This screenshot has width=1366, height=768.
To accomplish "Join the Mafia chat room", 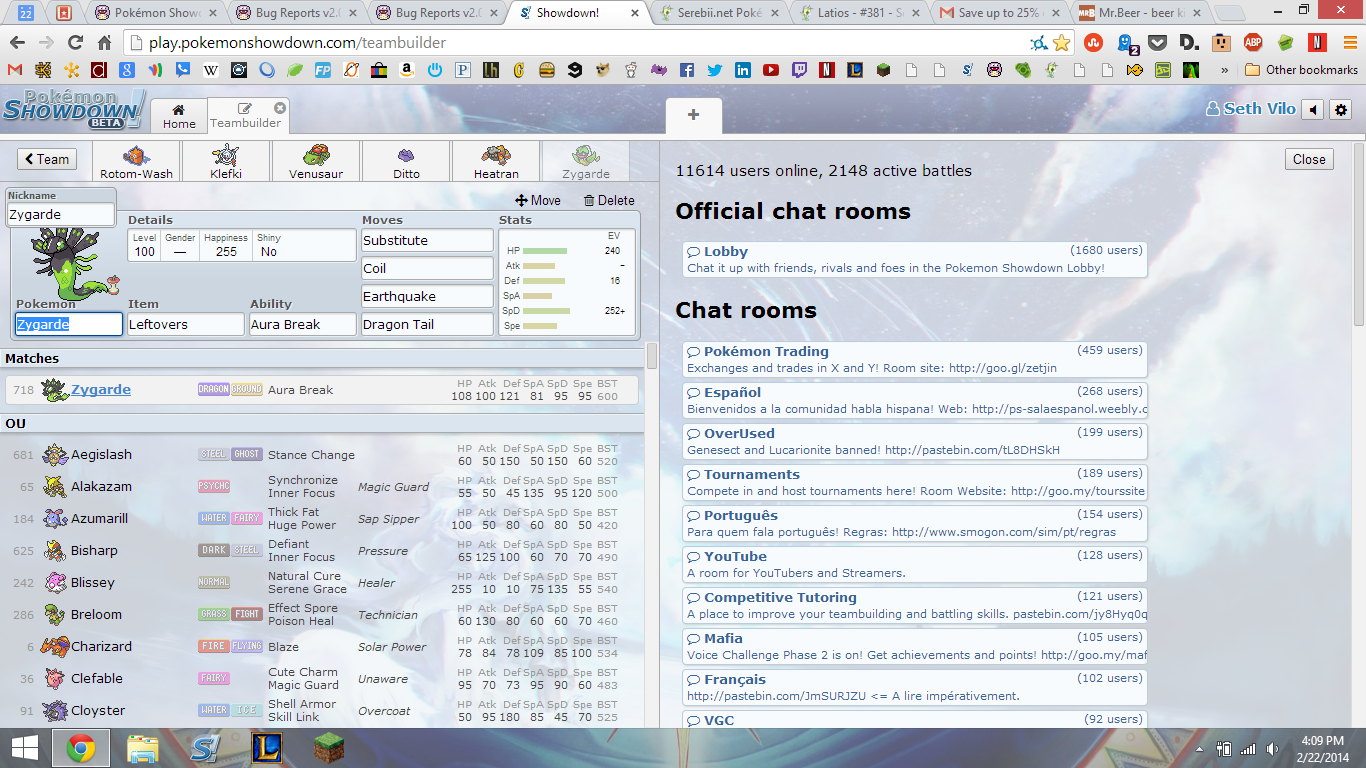I will pos(913,646).
